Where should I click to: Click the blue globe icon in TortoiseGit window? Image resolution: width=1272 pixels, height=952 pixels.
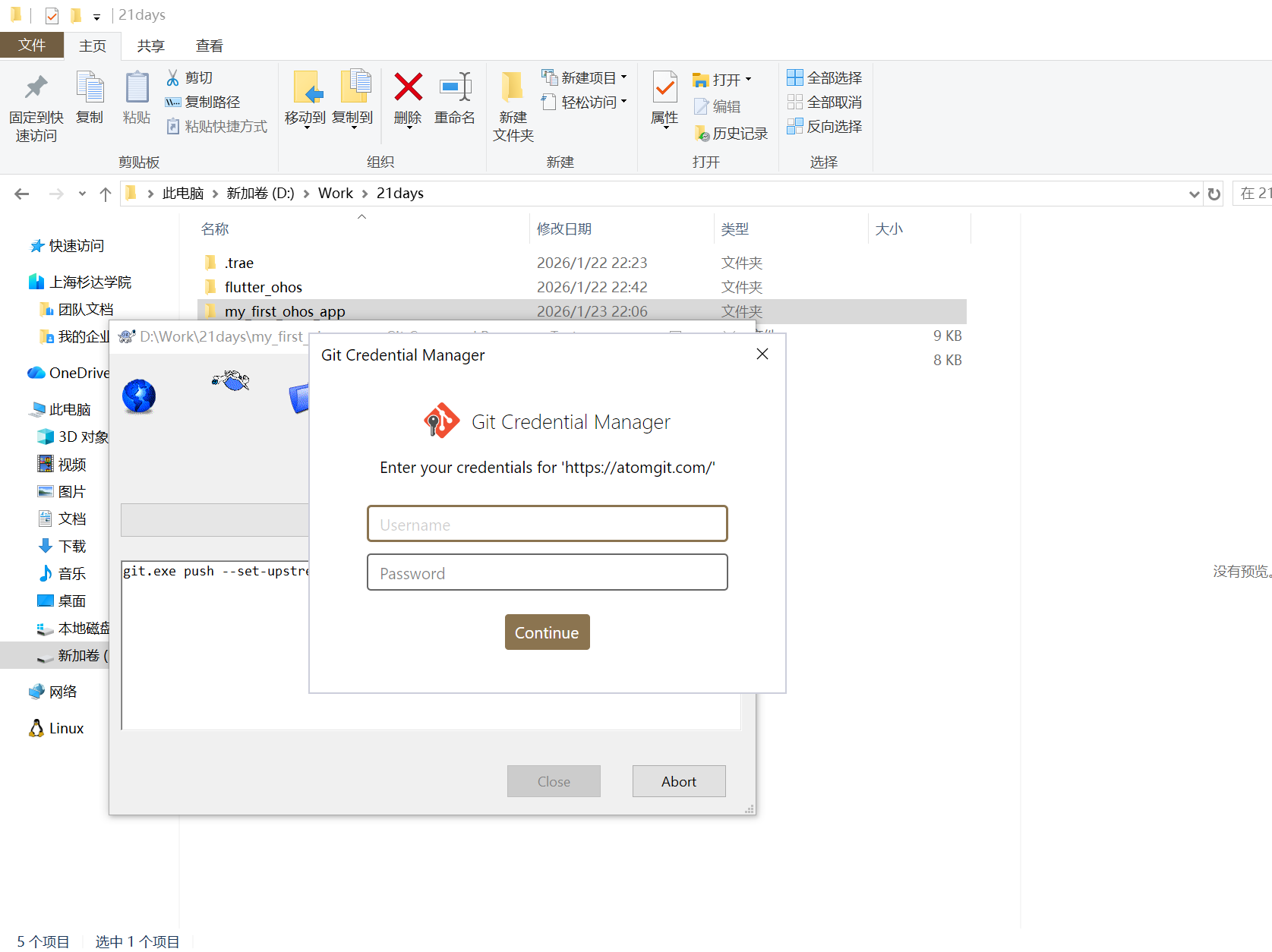click(139, 396)
